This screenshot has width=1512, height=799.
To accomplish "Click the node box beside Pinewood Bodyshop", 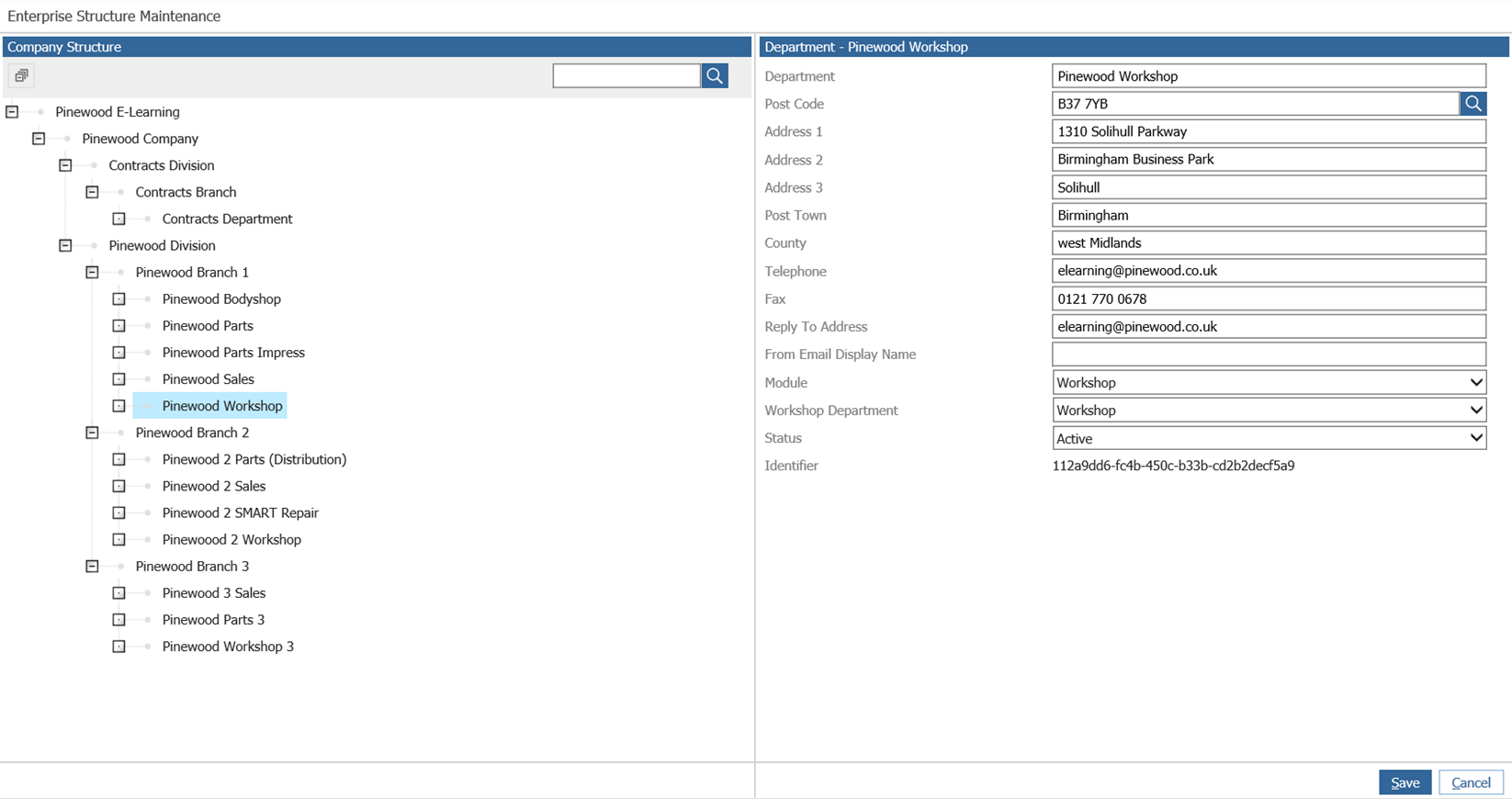I will coord(118,298).
